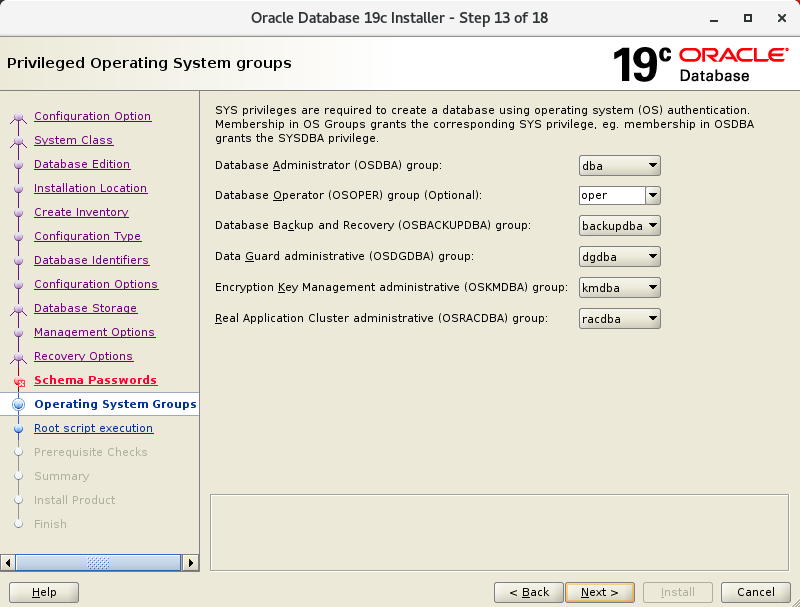Viewport: 800px width, 607px height.
Task: Click the right scroll arrow of step list
Action: click(x=191, y=563)
